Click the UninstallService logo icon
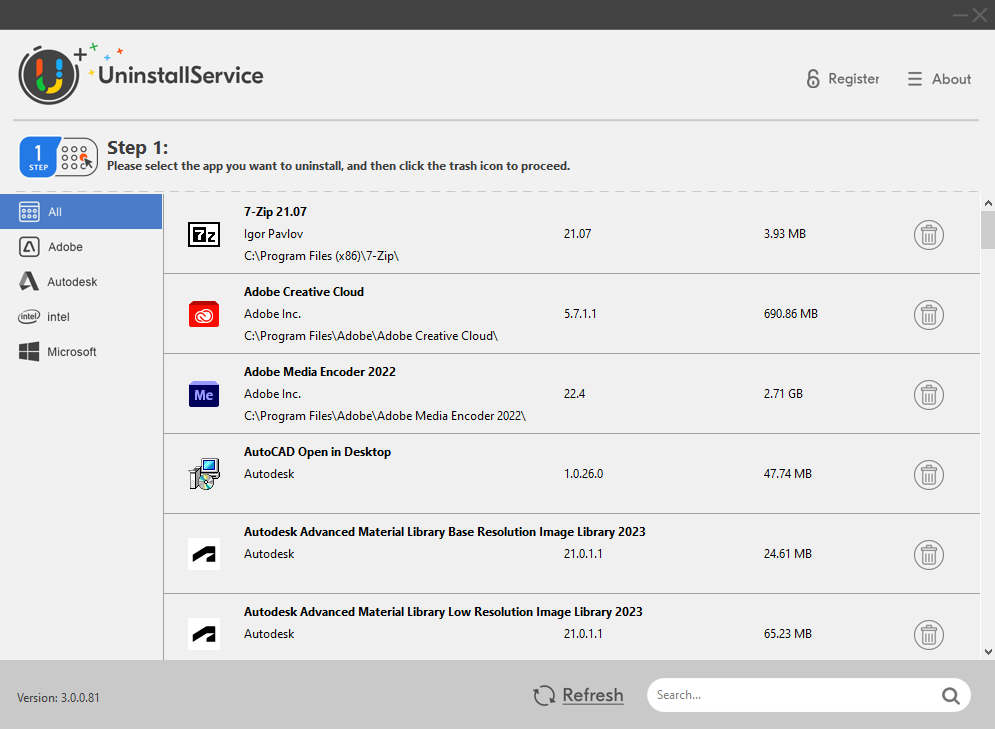995x729 pixels. [x=48, y=74]
